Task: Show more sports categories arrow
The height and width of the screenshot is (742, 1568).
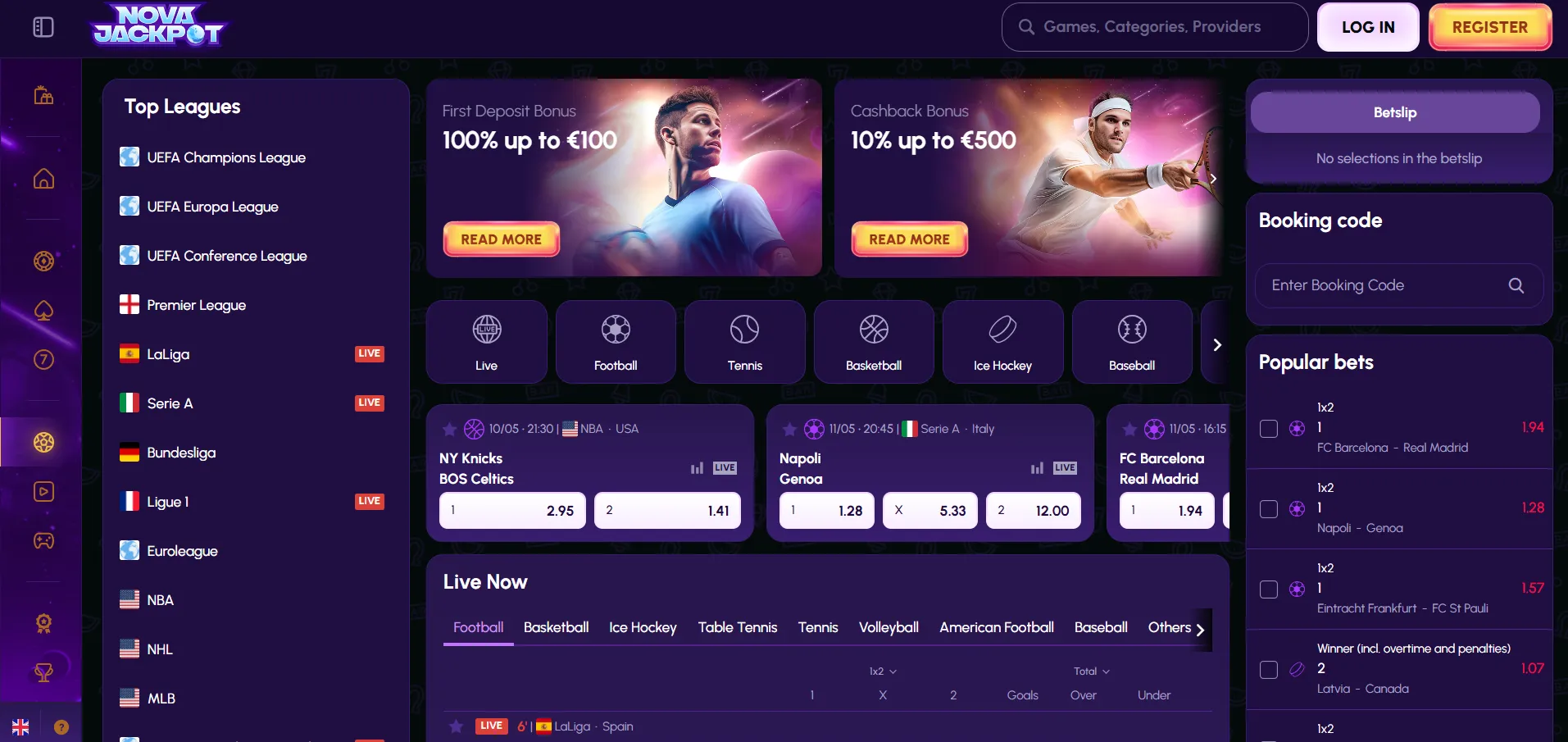Action: click(1217, 344)
